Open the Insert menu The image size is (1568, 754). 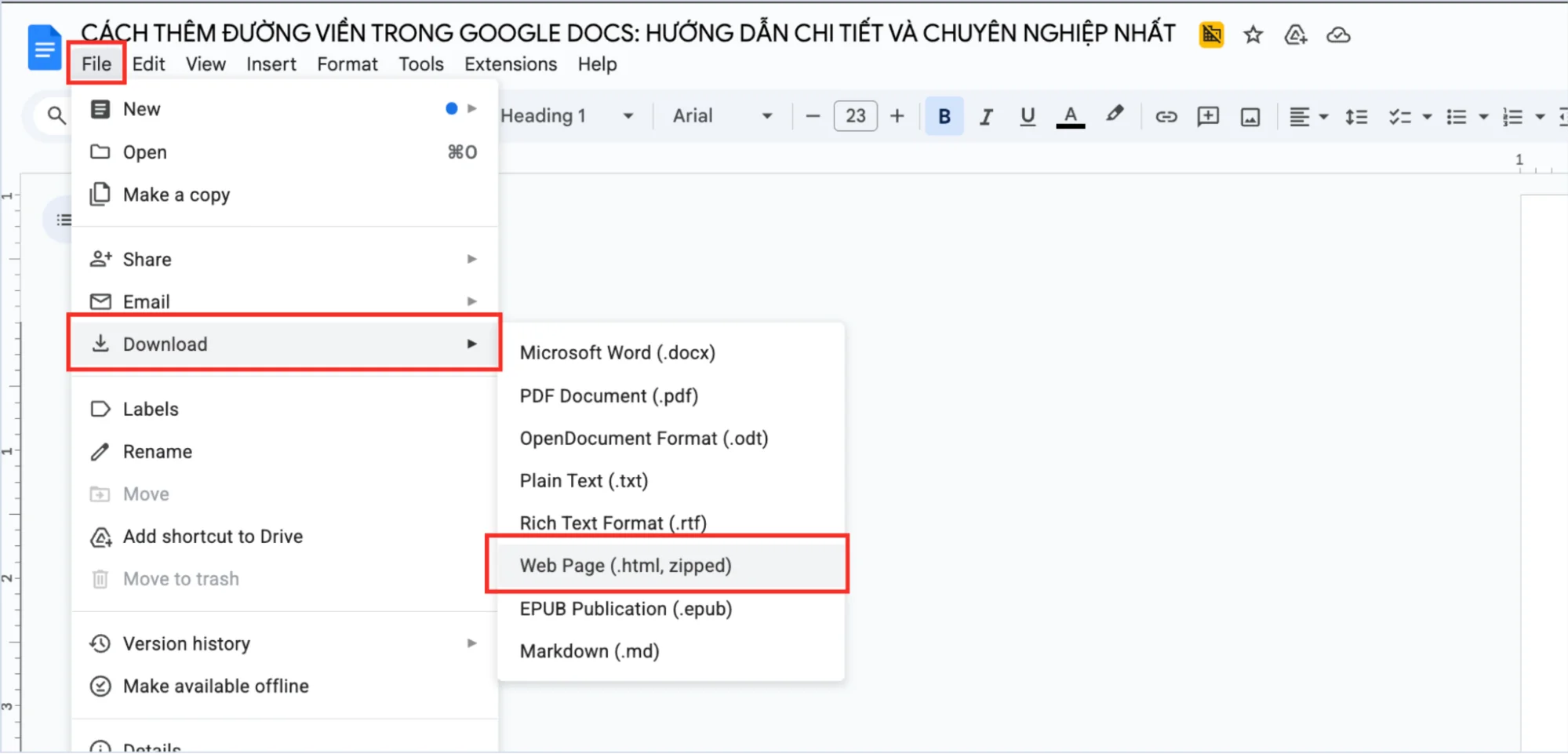pos(271,64)
